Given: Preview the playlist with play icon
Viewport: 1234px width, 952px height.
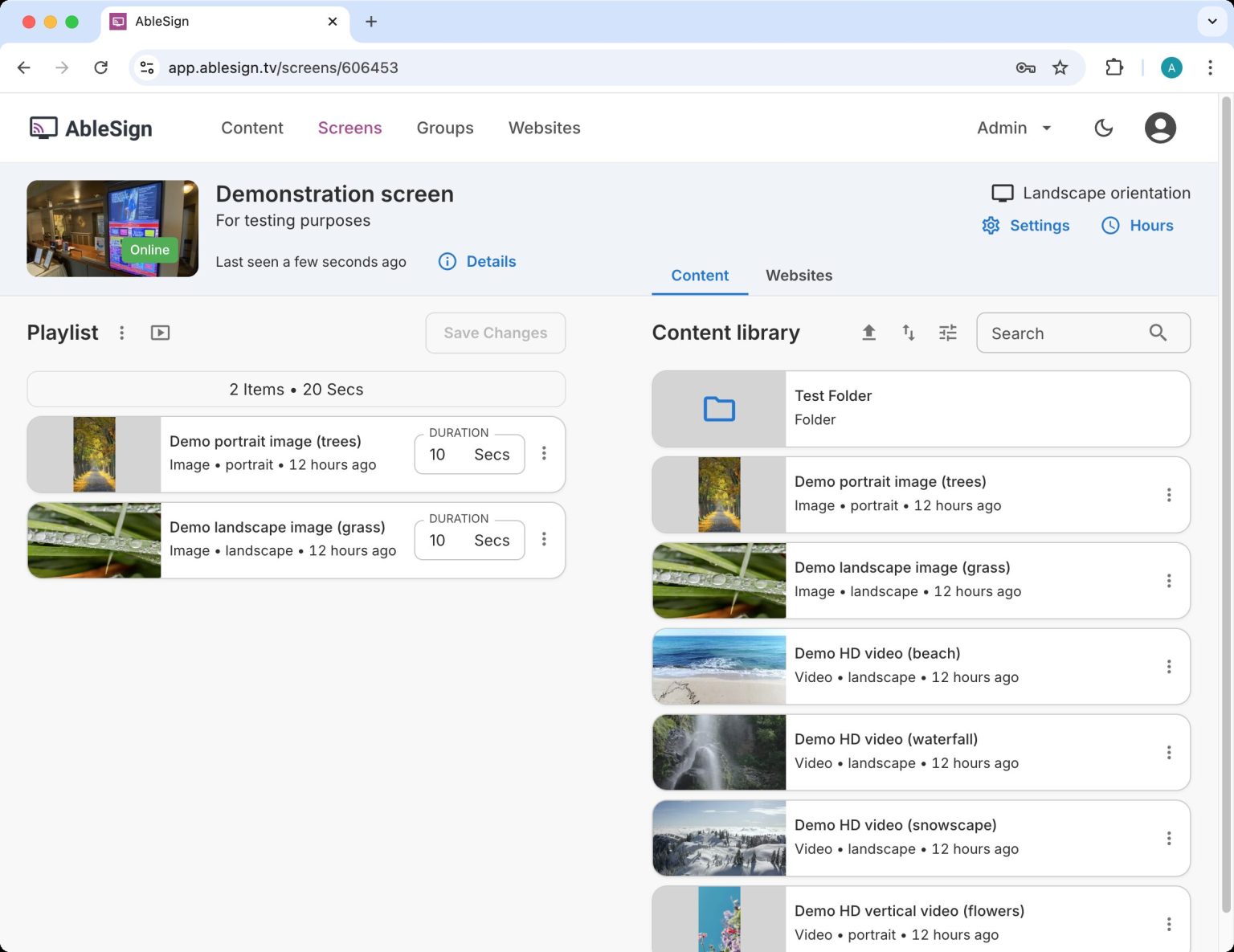Looking at the screenshot, I should click(161, 333).
